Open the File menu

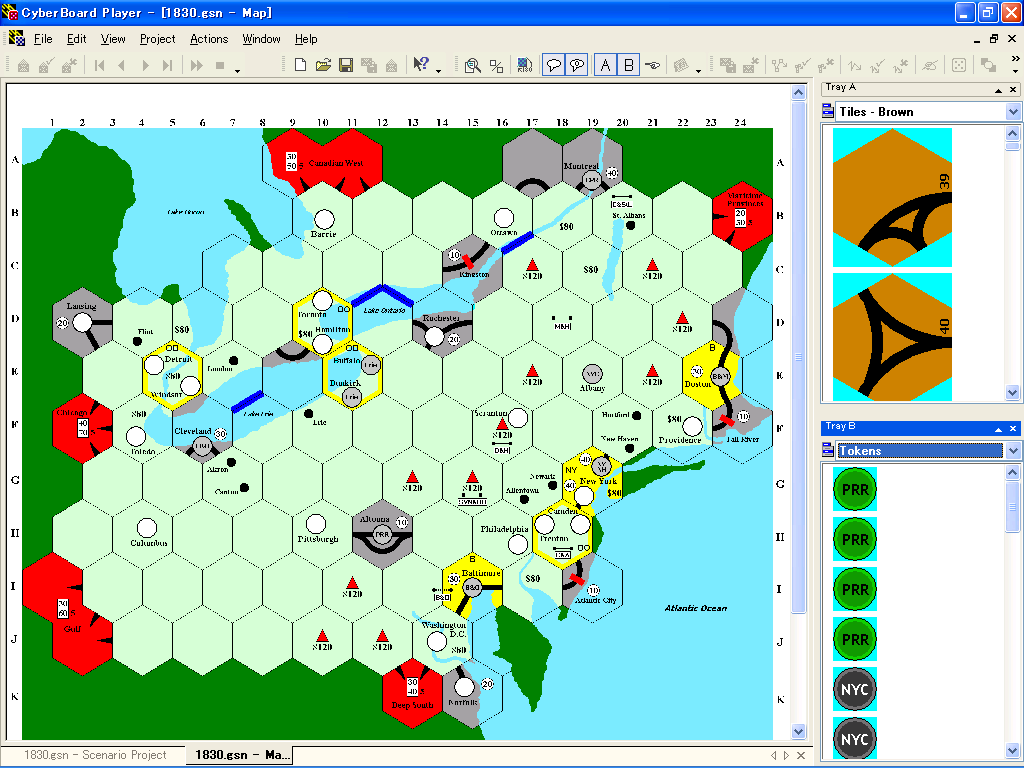(x=43, y=39)
